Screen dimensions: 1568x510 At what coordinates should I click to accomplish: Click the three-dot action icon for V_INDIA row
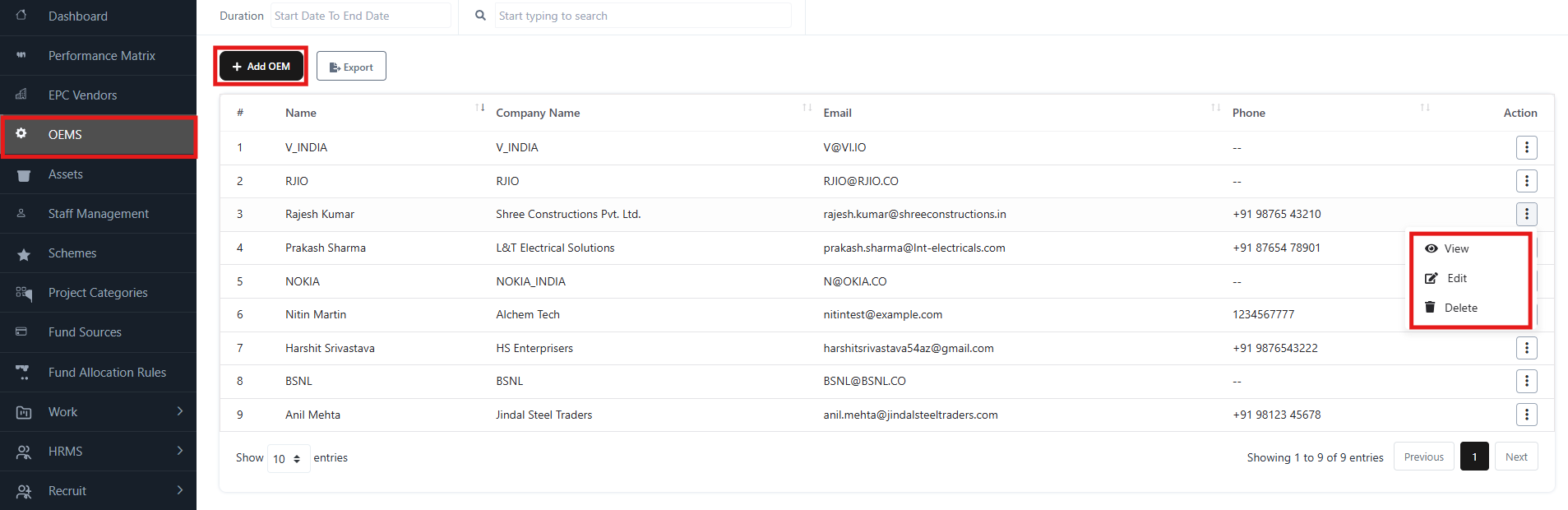[x=1526, y=147]
